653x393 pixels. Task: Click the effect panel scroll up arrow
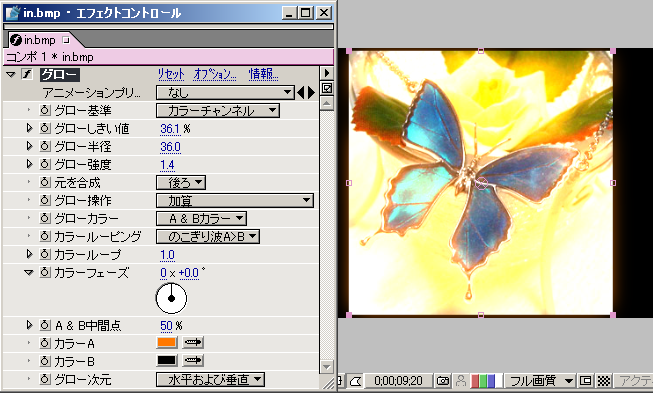(327, 104)
